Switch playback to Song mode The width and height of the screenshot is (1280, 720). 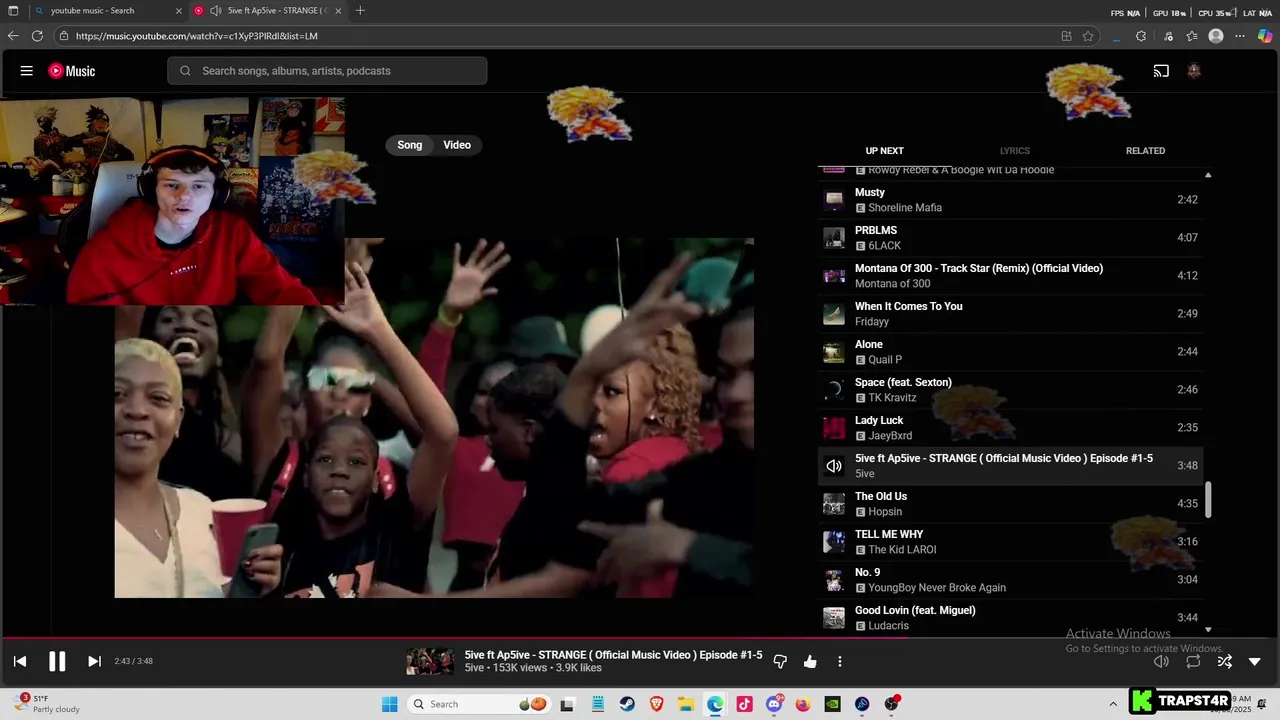(410, 145)
